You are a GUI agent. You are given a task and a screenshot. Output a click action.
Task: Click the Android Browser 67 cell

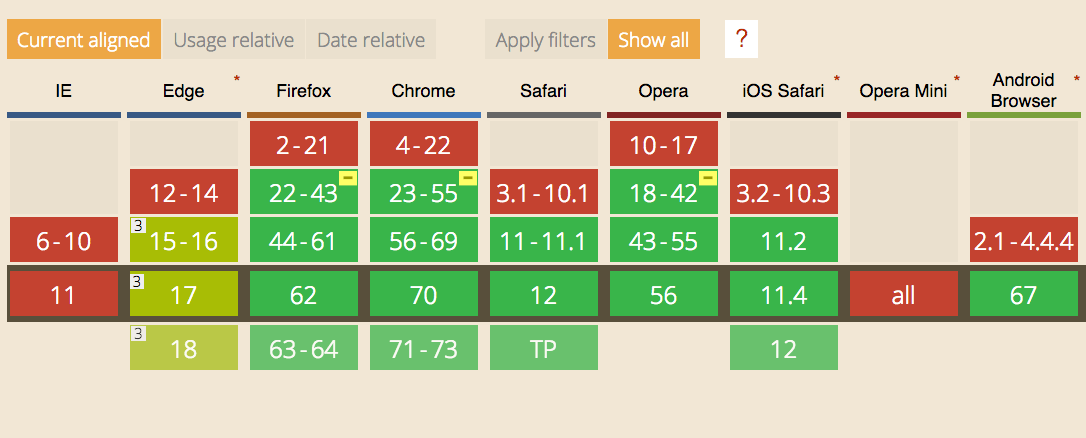pyautogui.click(x=1024, y=295)
